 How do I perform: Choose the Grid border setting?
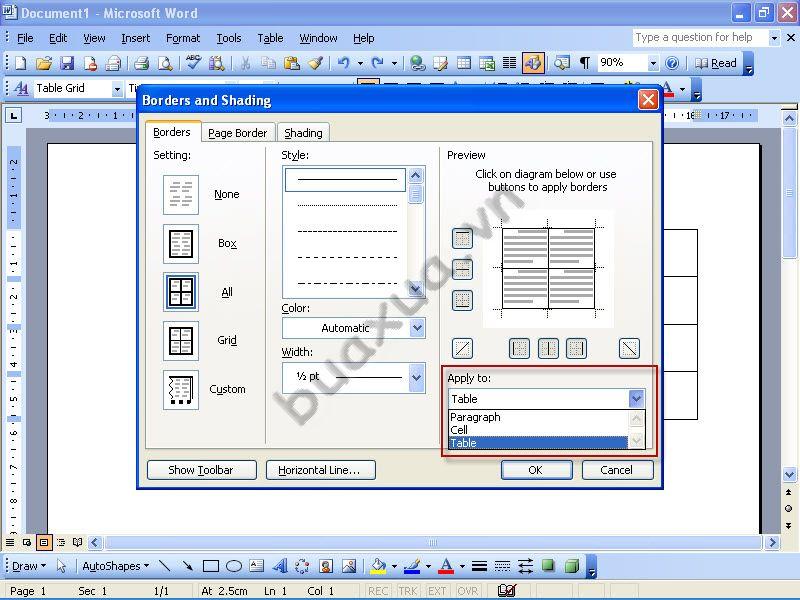pyautogui.click(x=181, y=341)
